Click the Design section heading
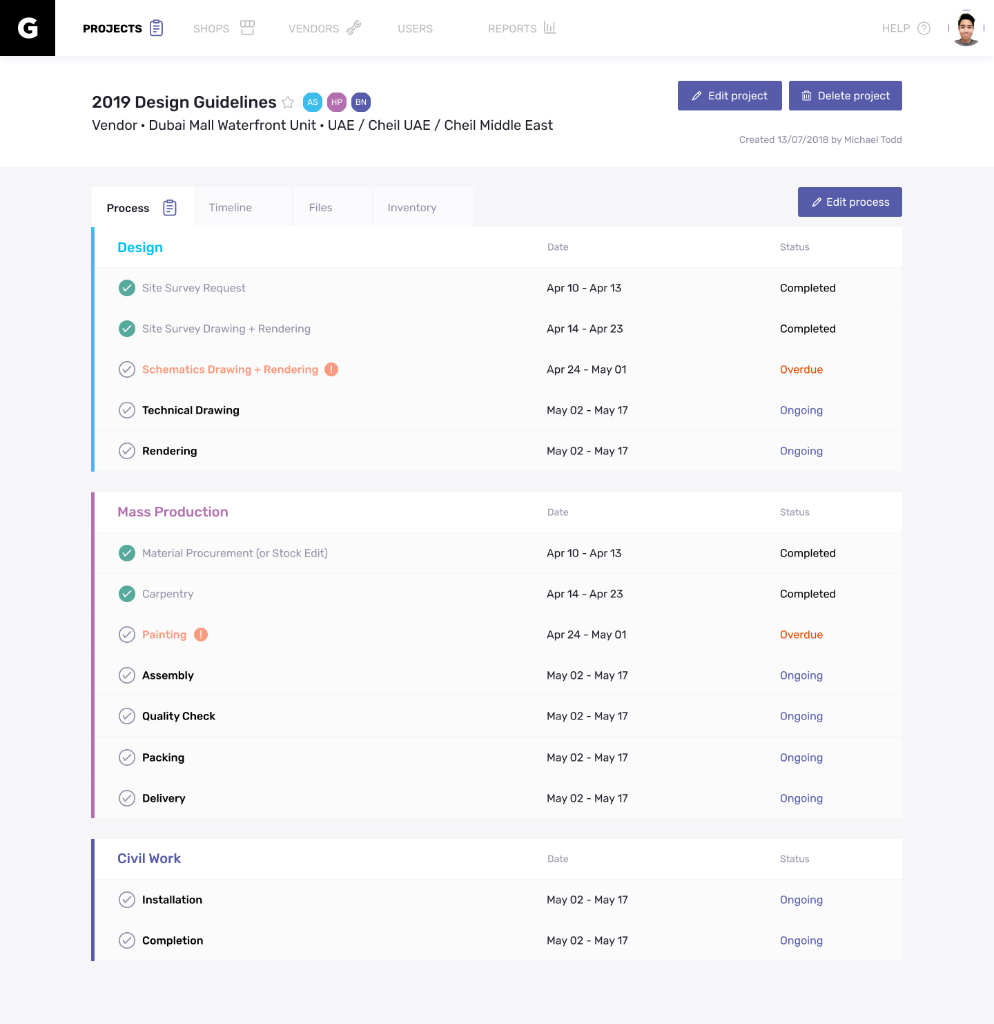Screen dimensions: 994x1024 pos(140,248)
